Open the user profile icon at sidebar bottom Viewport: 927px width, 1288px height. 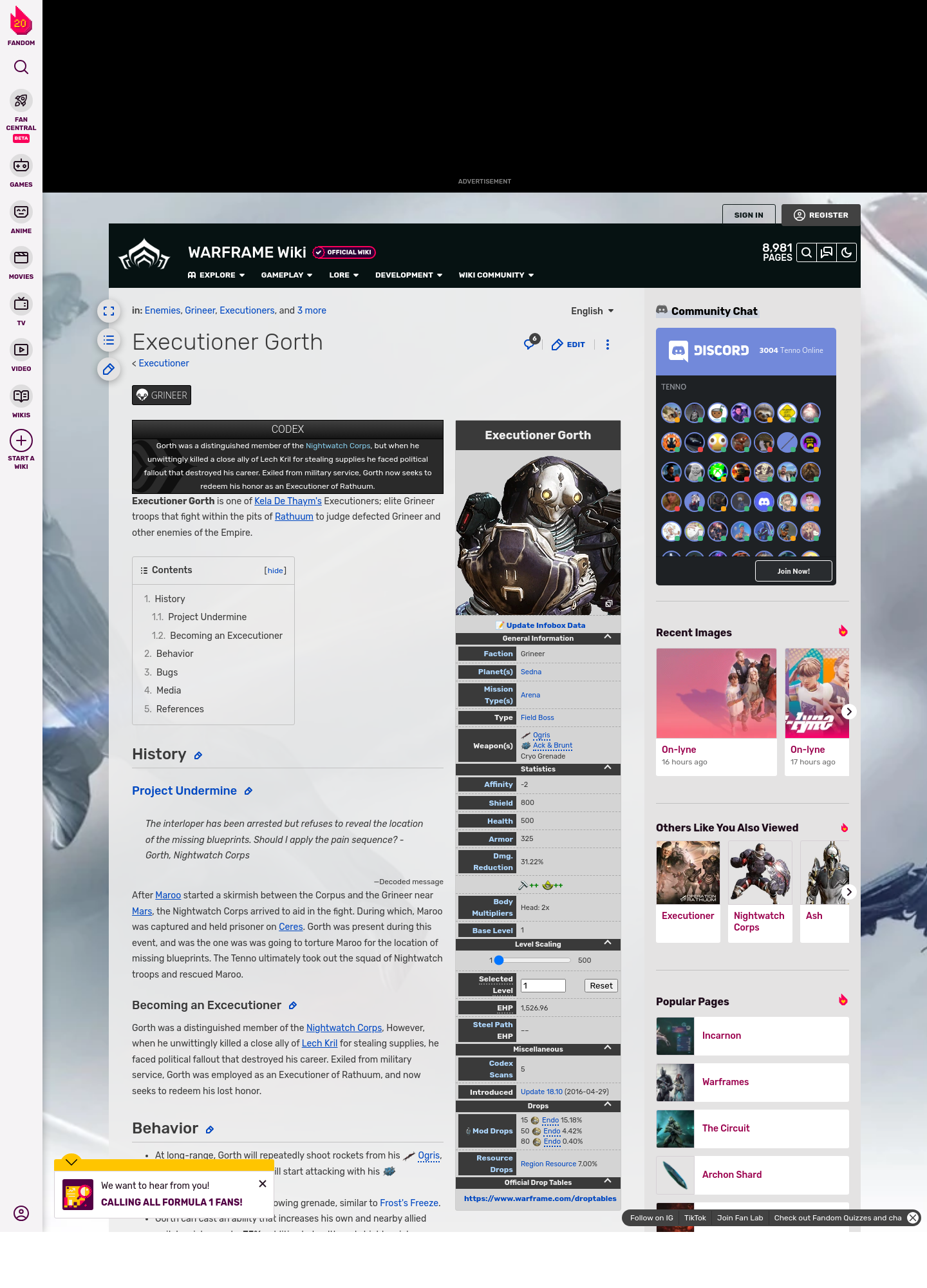21,1213
